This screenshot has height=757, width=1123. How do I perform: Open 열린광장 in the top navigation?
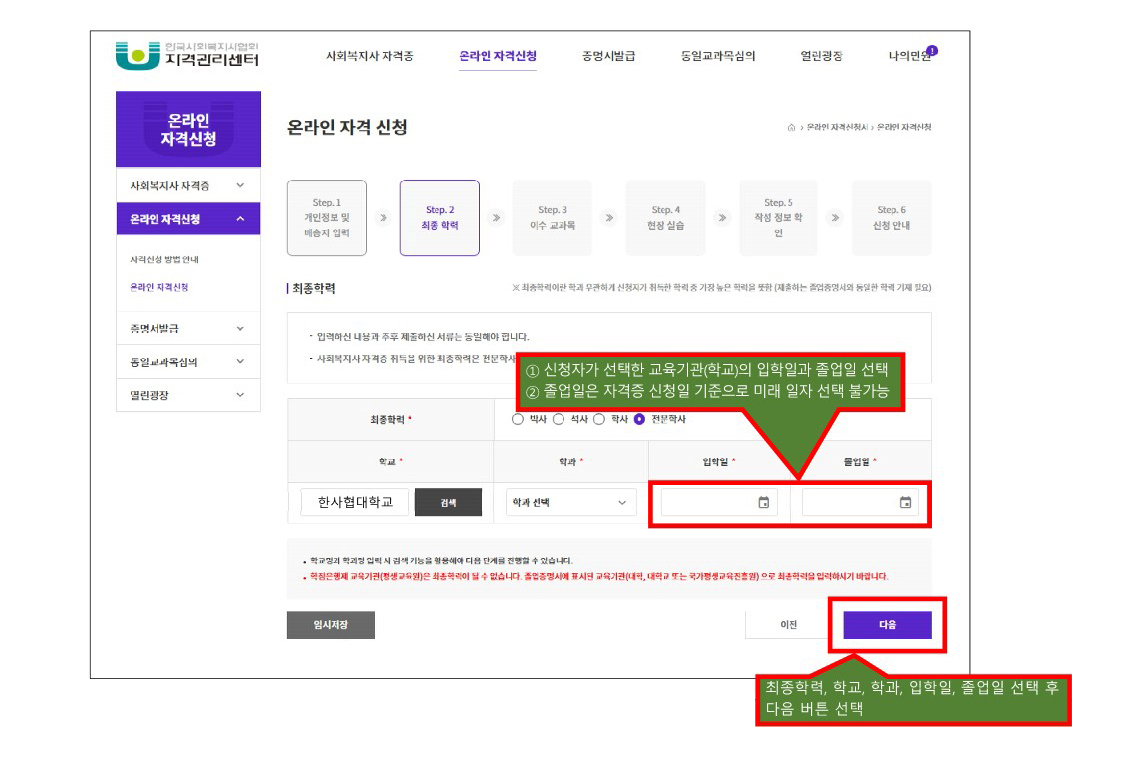[x=821, y=56]
